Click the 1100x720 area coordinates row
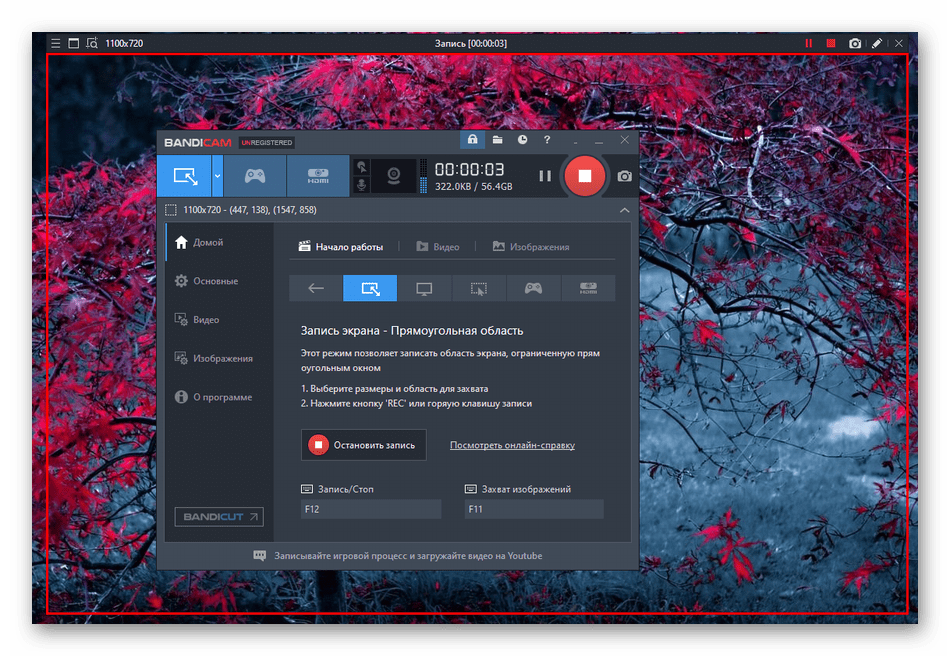 (250, 210)
